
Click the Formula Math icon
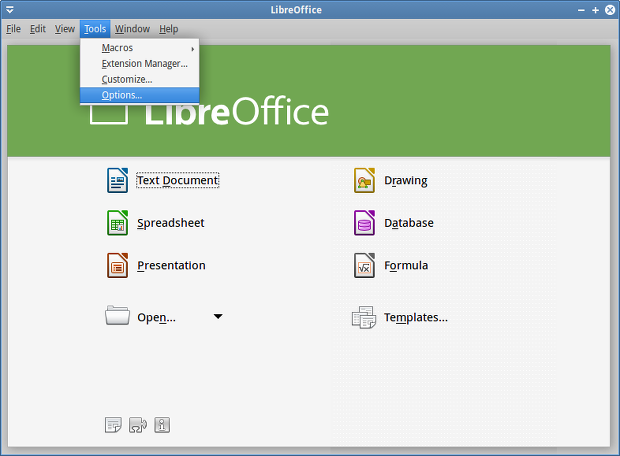(364, 265)
